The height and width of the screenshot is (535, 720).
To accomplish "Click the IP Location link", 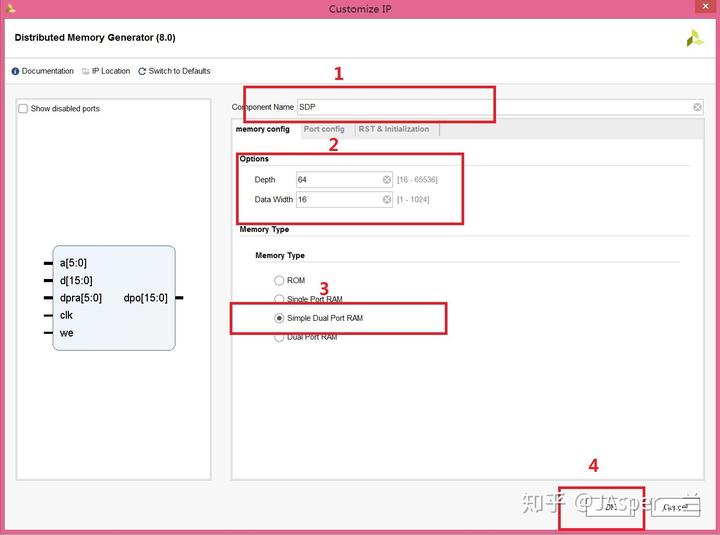I will pyautogui.click(x=111, y=71).
